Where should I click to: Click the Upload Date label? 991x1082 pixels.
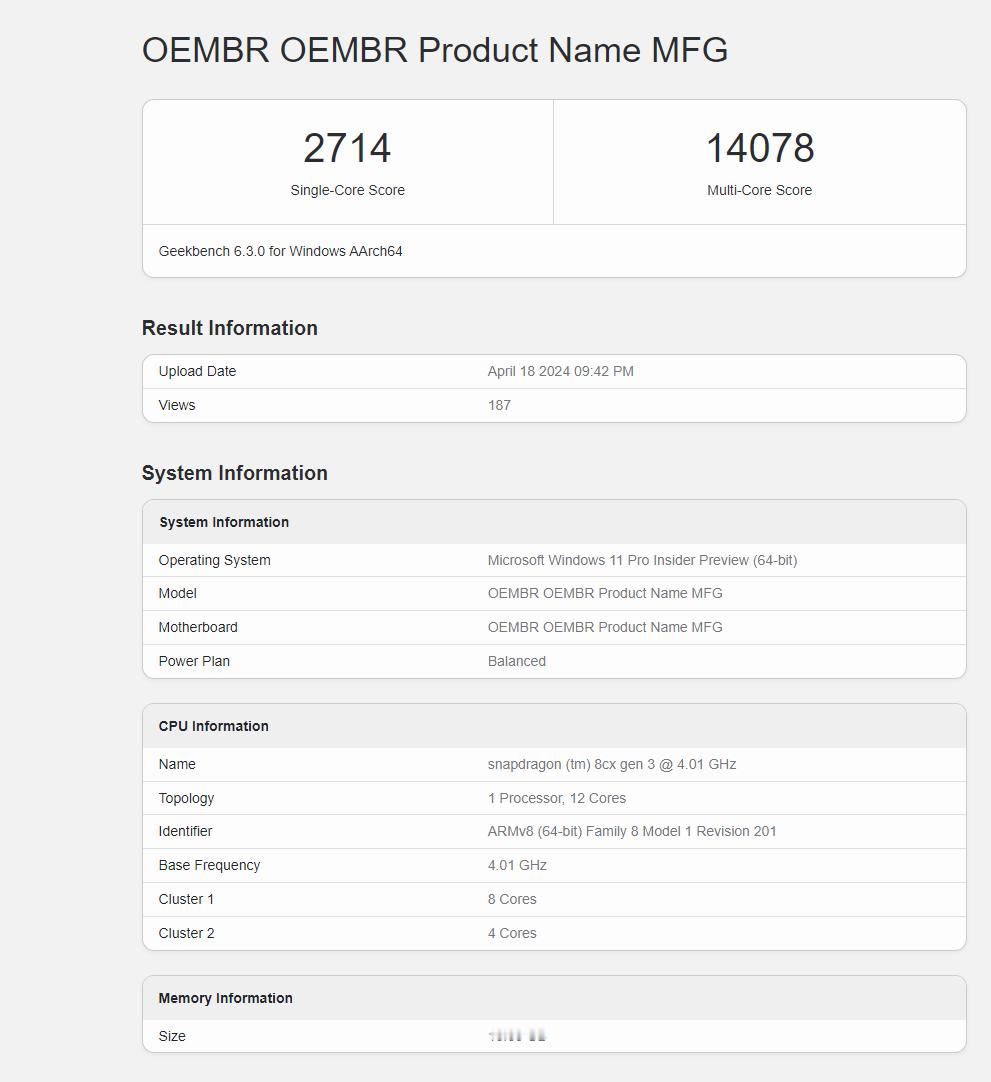(x=197, y=371)
